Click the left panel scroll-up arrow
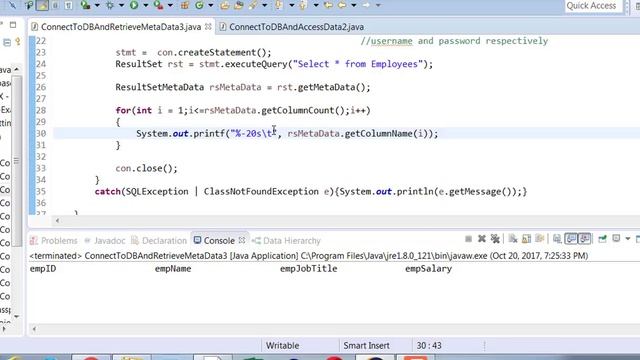This screenshot has width=640, height=360. 17,70
